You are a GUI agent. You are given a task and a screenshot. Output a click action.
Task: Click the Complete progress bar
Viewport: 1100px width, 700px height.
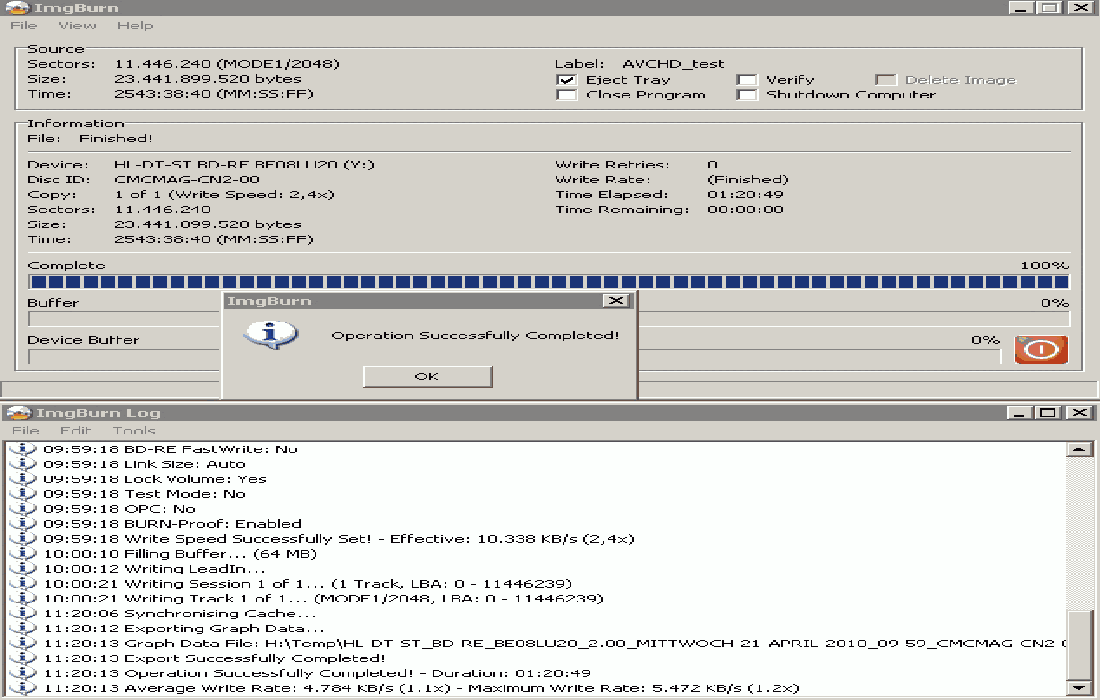pos(548,282)
